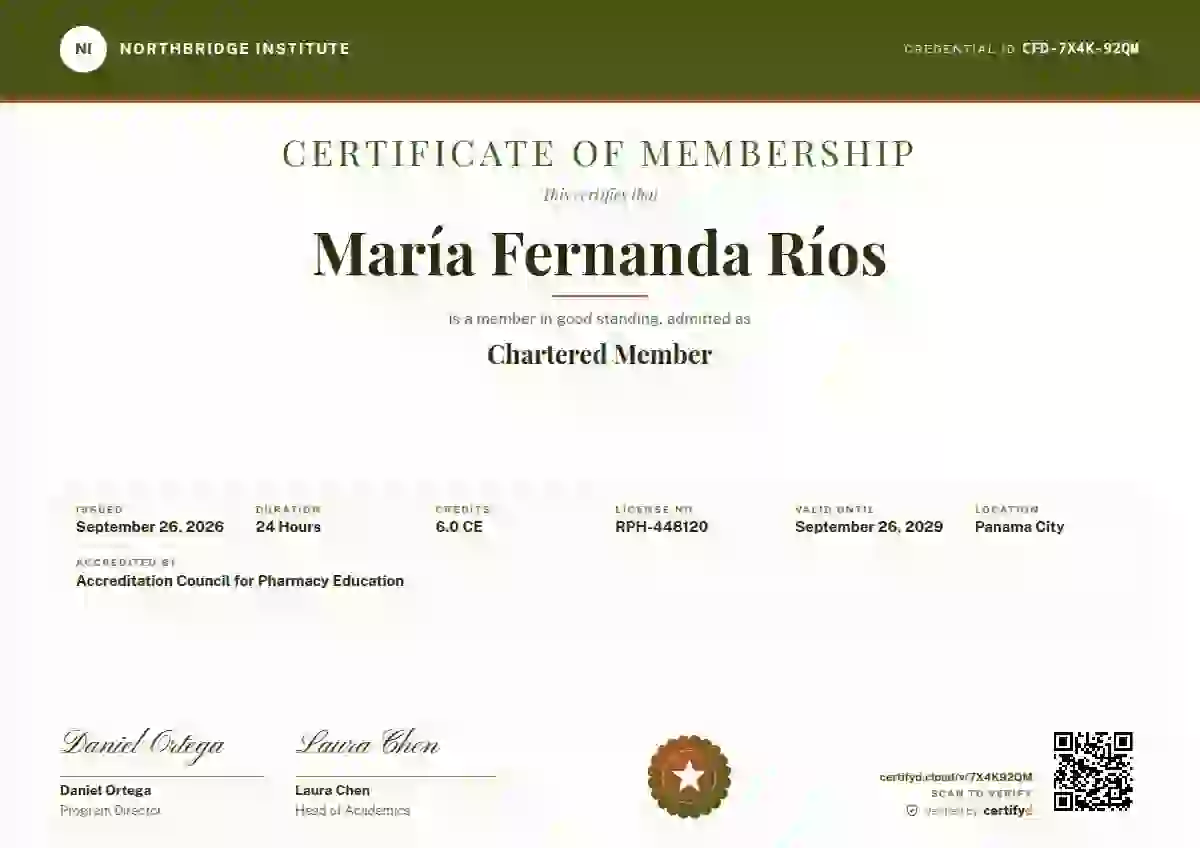Click the verified shield icon
Screen dimensions: 1200x848
tap(911, 811)
